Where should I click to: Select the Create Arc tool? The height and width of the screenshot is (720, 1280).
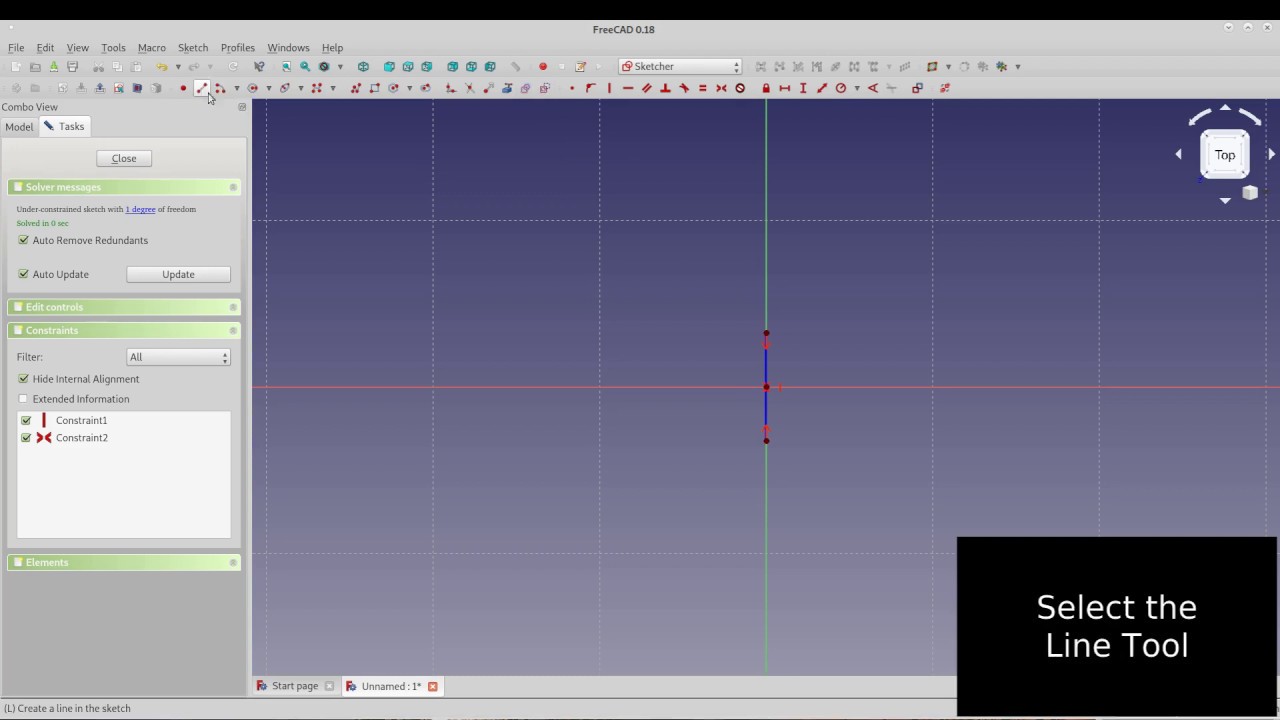(220, 88)
